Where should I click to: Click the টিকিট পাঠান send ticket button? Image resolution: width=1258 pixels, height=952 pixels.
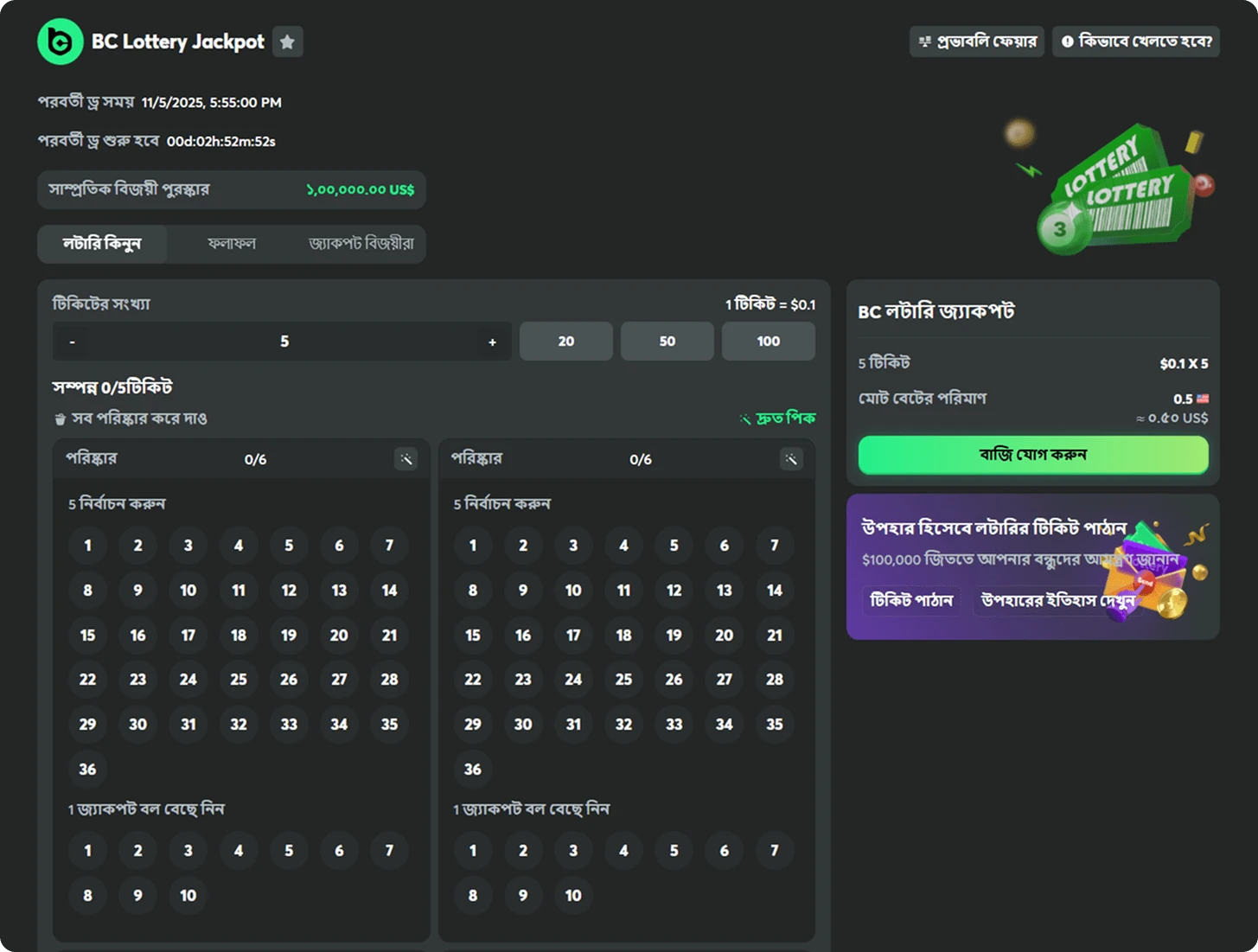point(911,600)
